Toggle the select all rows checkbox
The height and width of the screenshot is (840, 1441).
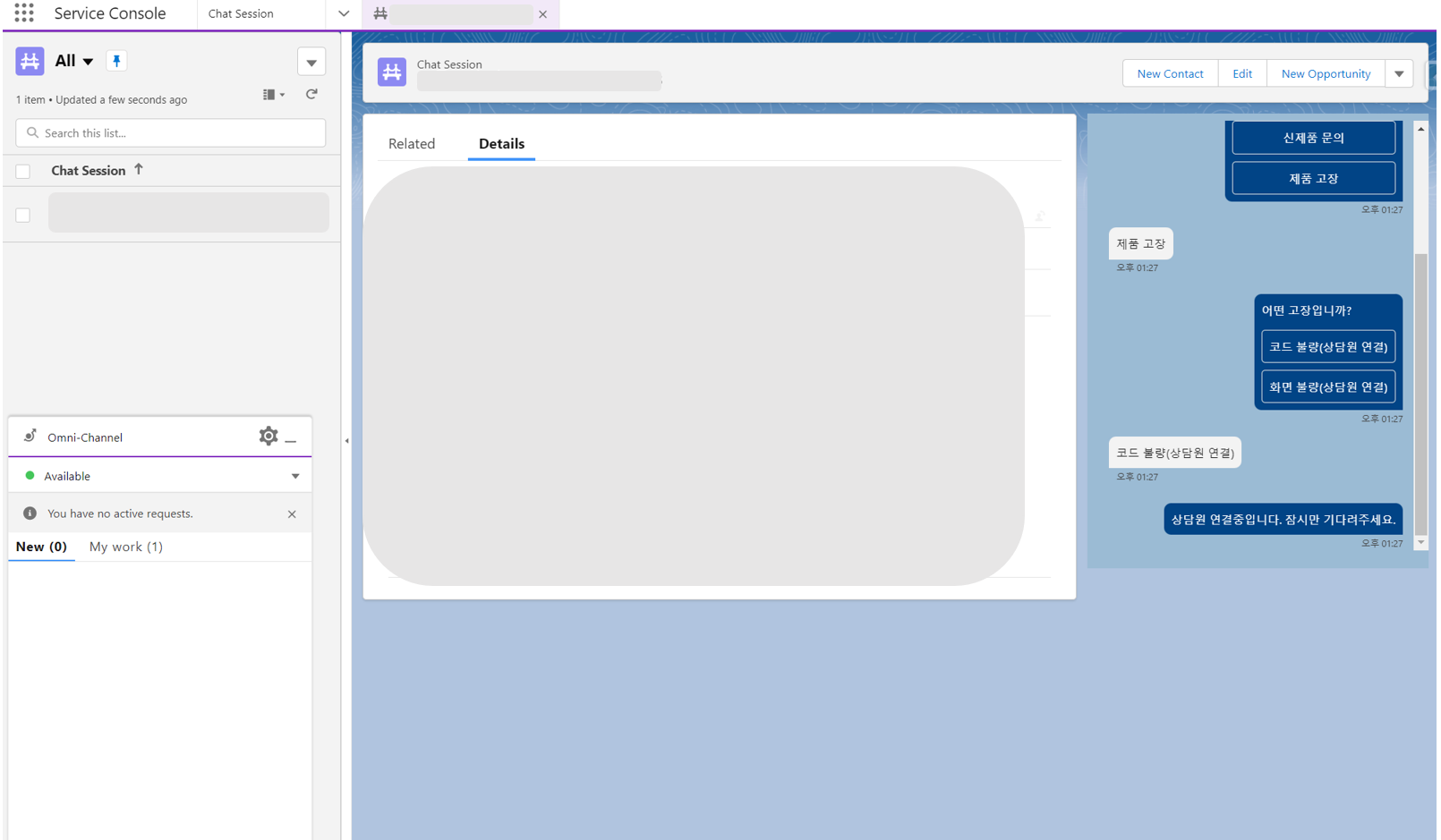(23, 171)
